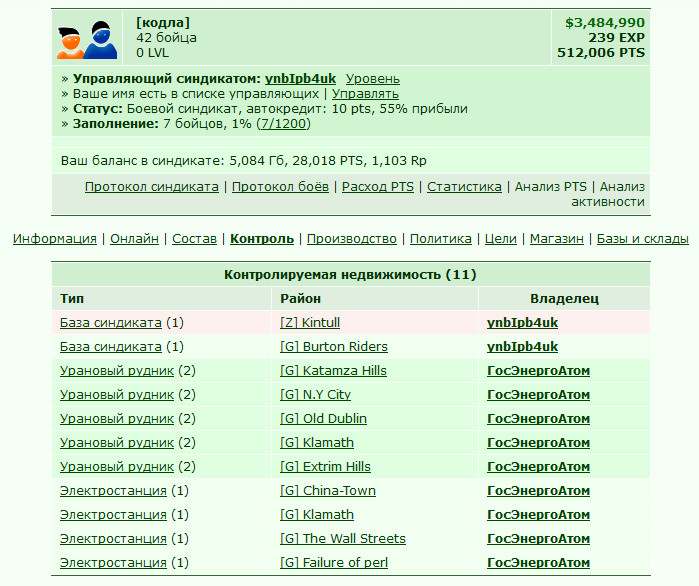Open ГосЭнергоАтом owner in Katamza Hills row

539,371
